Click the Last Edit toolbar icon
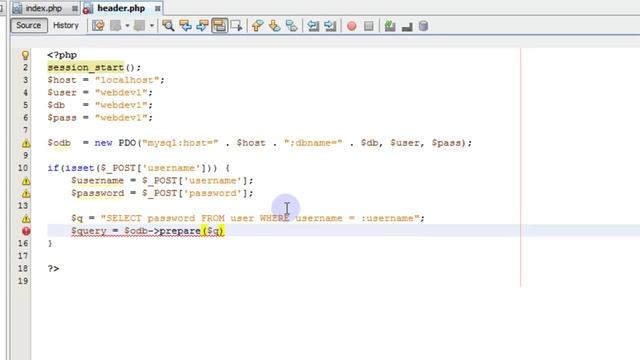 pos(98,26)
